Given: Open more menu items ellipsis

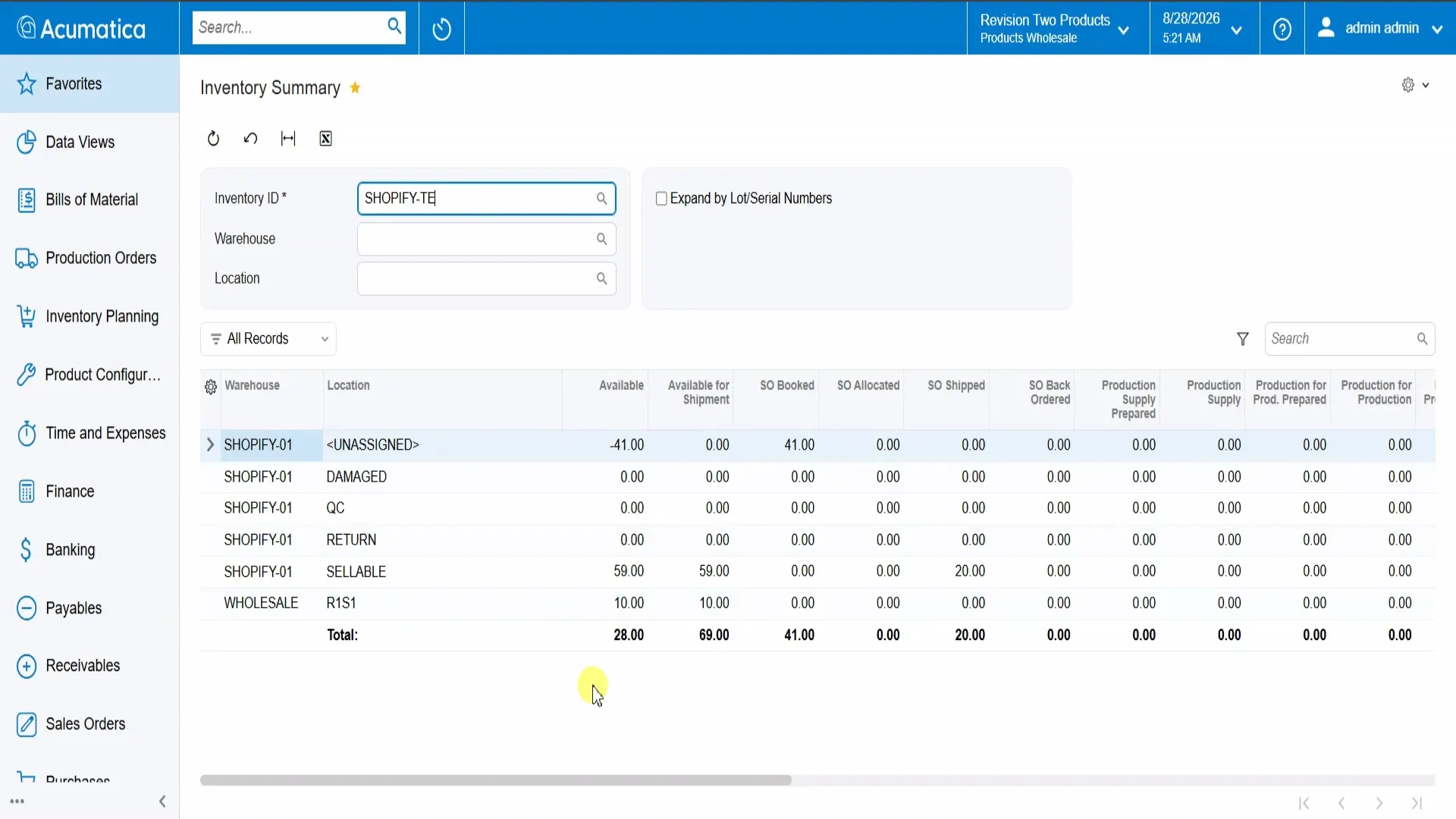Looking at the screenshot, I should coord(17,802).
